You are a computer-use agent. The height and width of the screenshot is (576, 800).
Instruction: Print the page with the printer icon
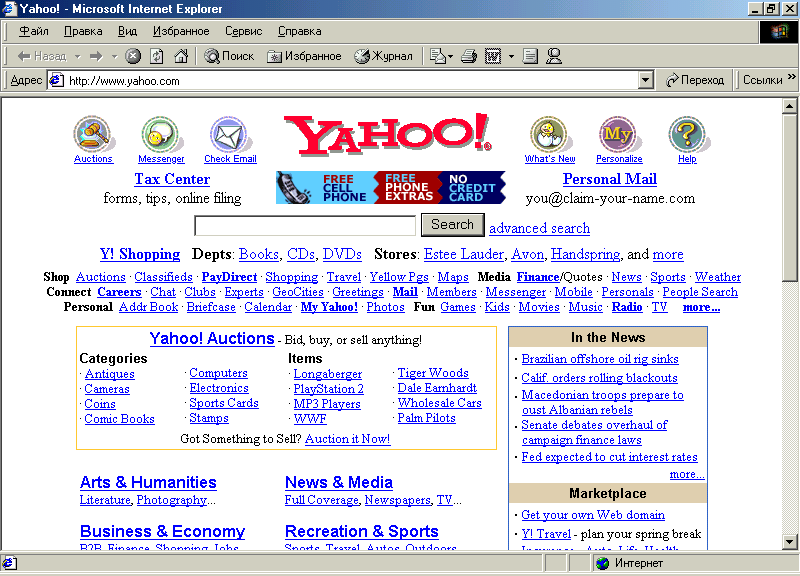point(469,56)
